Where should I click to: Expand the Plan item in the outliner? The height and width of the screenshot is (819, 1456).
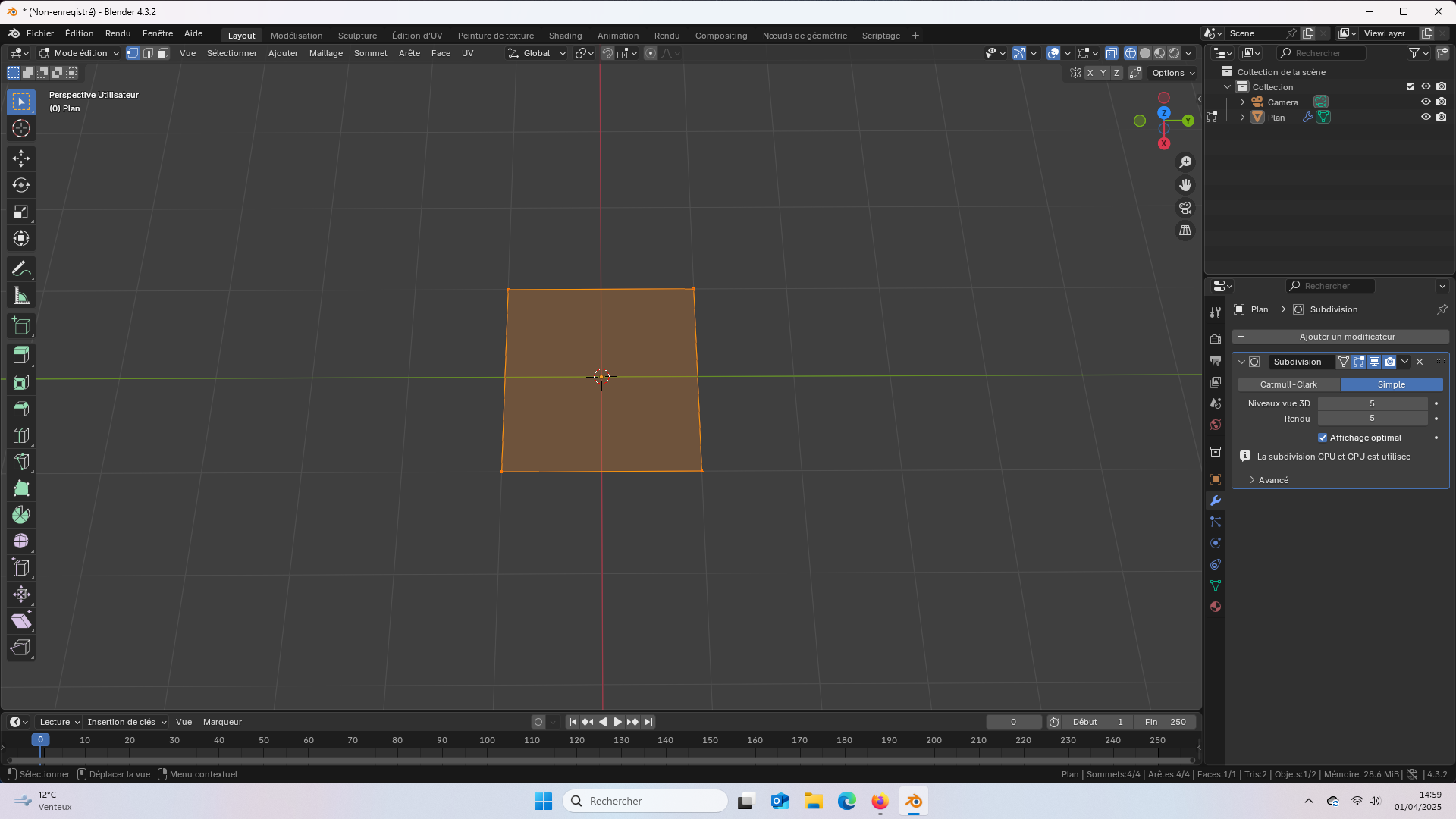point(1242,117)
